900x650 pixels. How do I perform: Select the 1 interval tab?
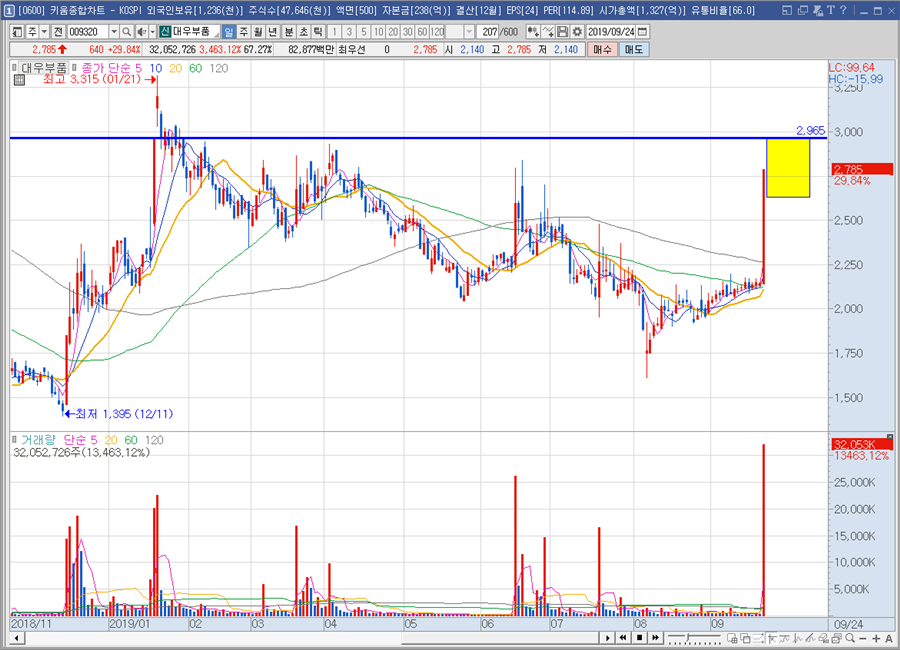[335, 32]
